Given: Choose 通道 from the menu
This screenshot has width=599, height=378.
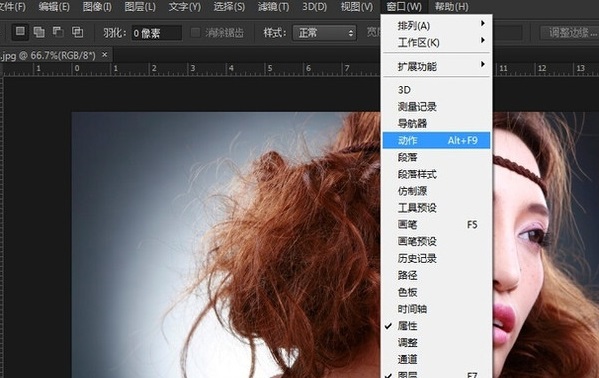Looking at the screenshot, I should (436, 359).
